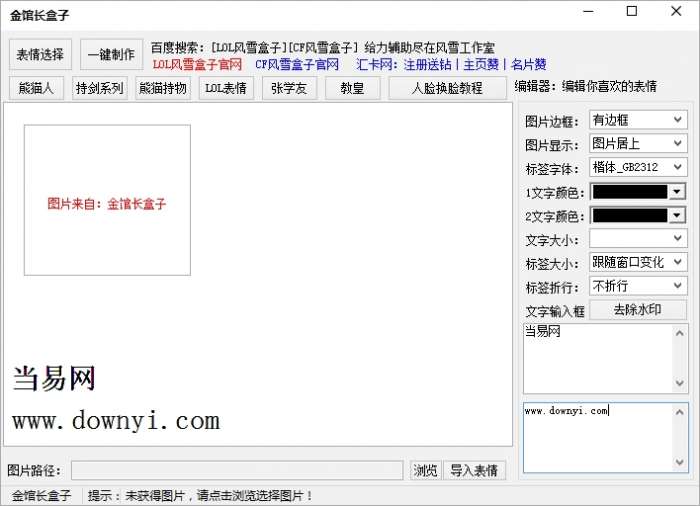
Task: Click the 图片来自：金馆长盒子 preview thumbnail
Action: coord(107,200)
